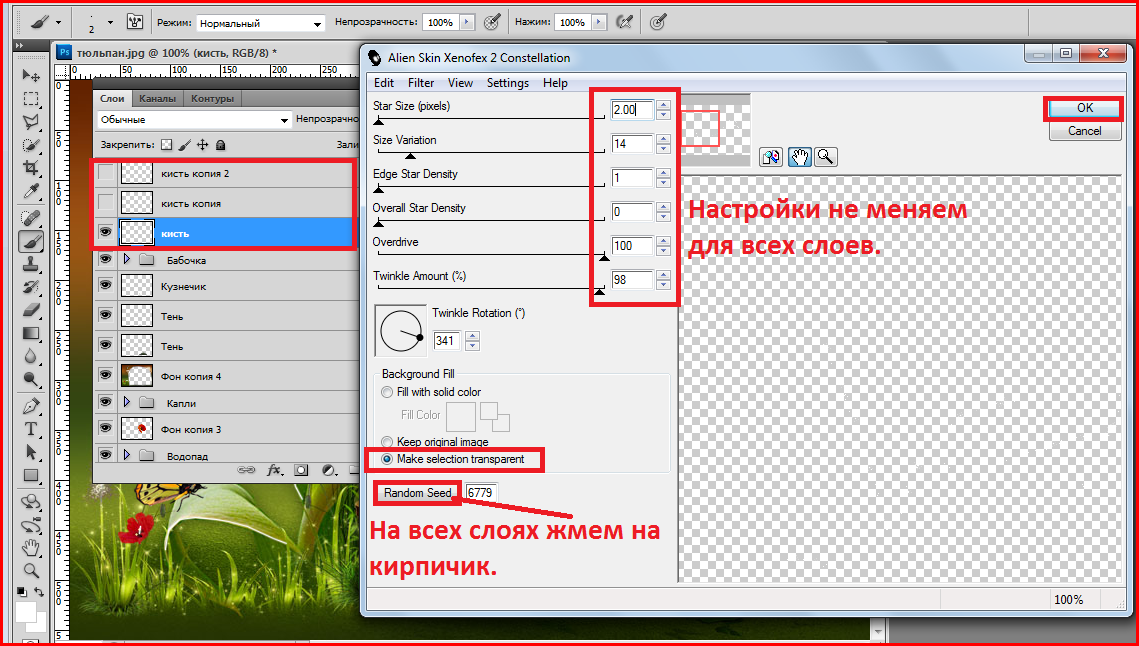
Task: Click the Random Seed button
Action: tap(418, 493)
